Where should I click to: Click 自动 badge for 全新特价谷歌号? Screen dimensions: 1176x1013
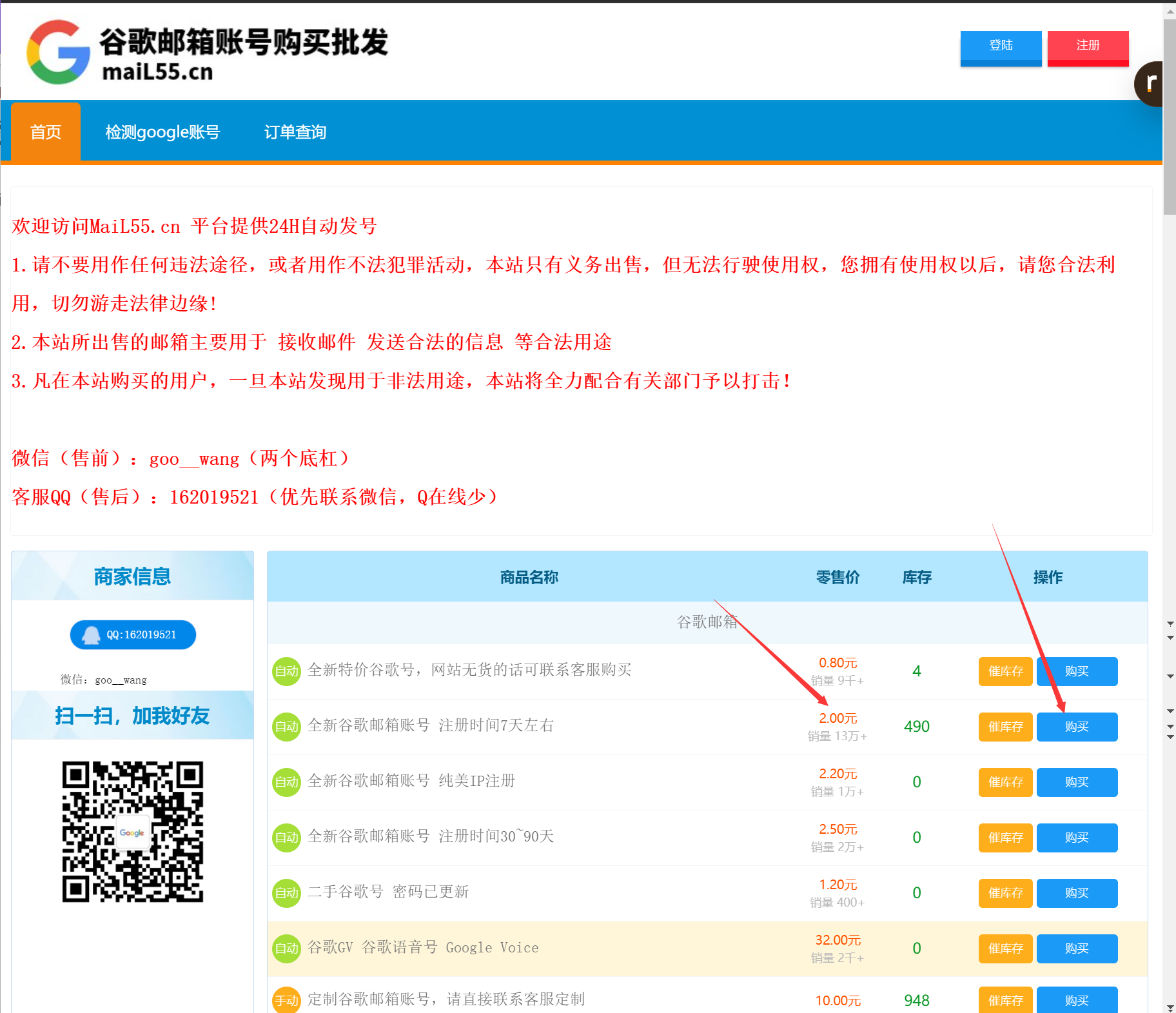pos(286,671)
